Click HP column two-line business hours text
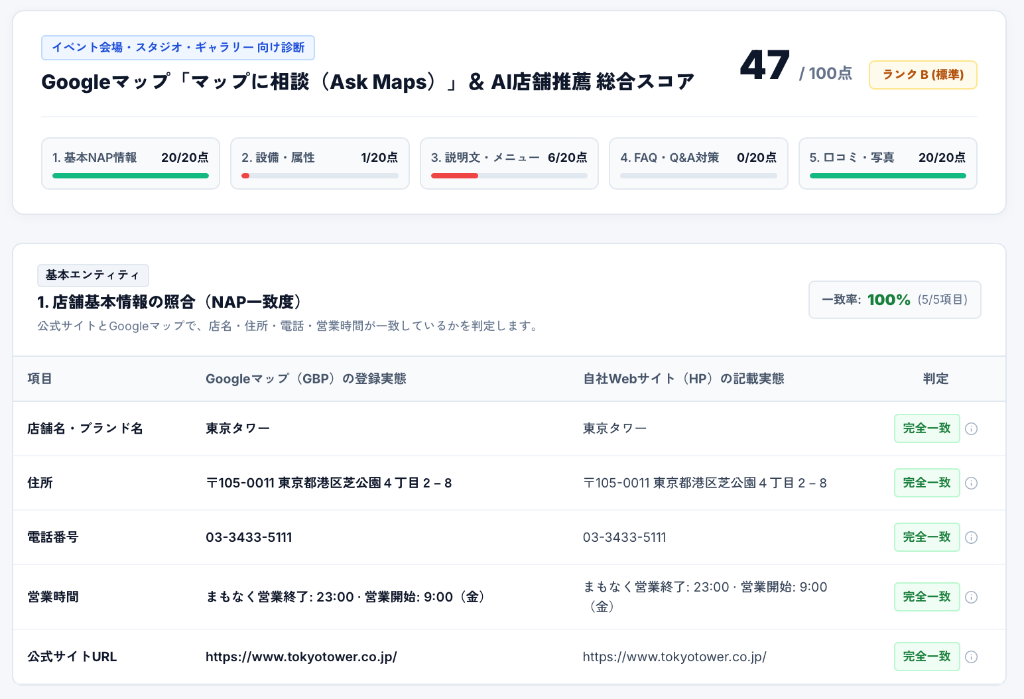Image resolution: width=1024 pixels, height=699 pixels. click(705, 596)
